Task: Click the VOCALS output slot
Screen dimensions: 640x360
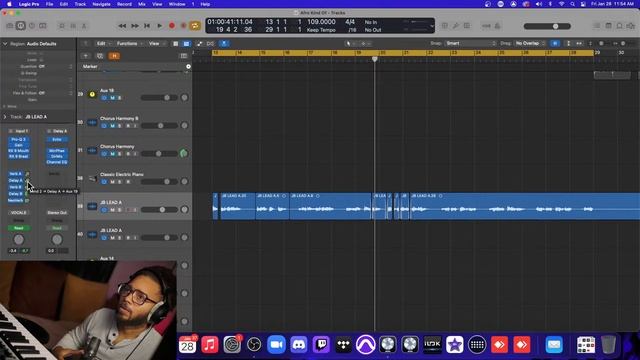Action: (18, 213)
